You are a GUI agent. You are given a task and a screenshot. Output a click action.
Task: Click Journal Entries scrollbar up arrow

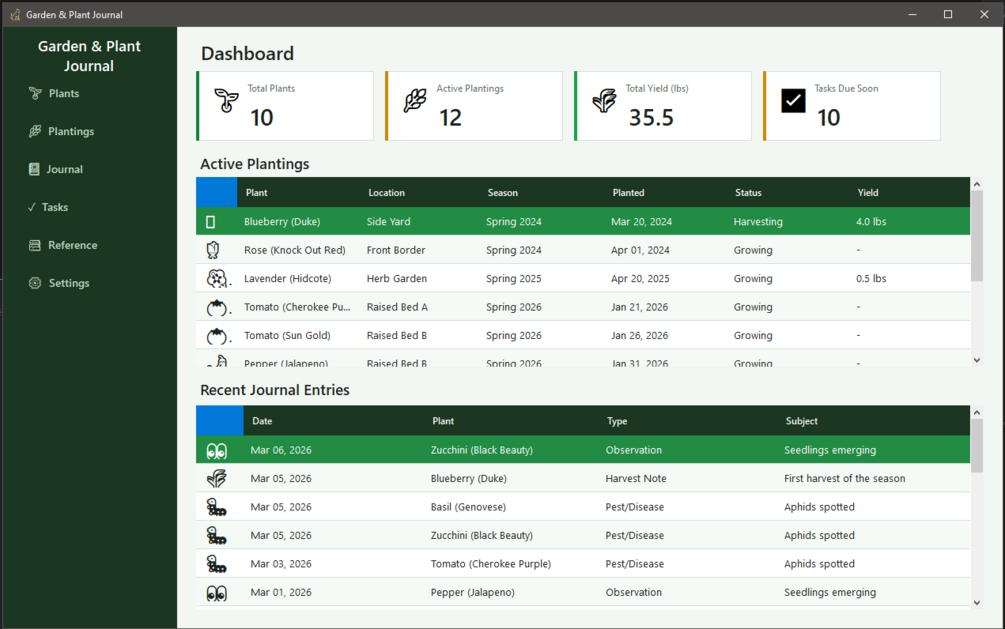pos(977,412)
